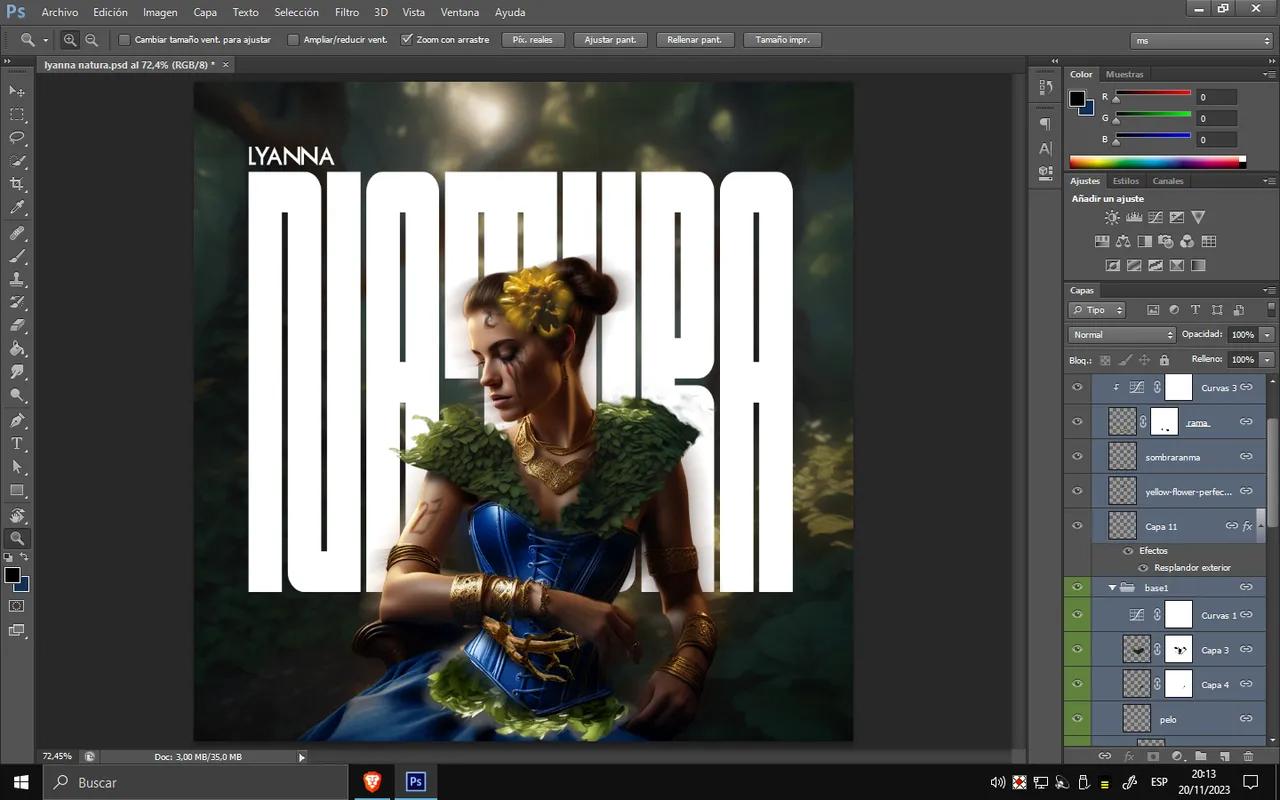The height and width of the screenshot is (800, 1280).
Task: Select the Paint Bucket tool
Action: point(17,349)
